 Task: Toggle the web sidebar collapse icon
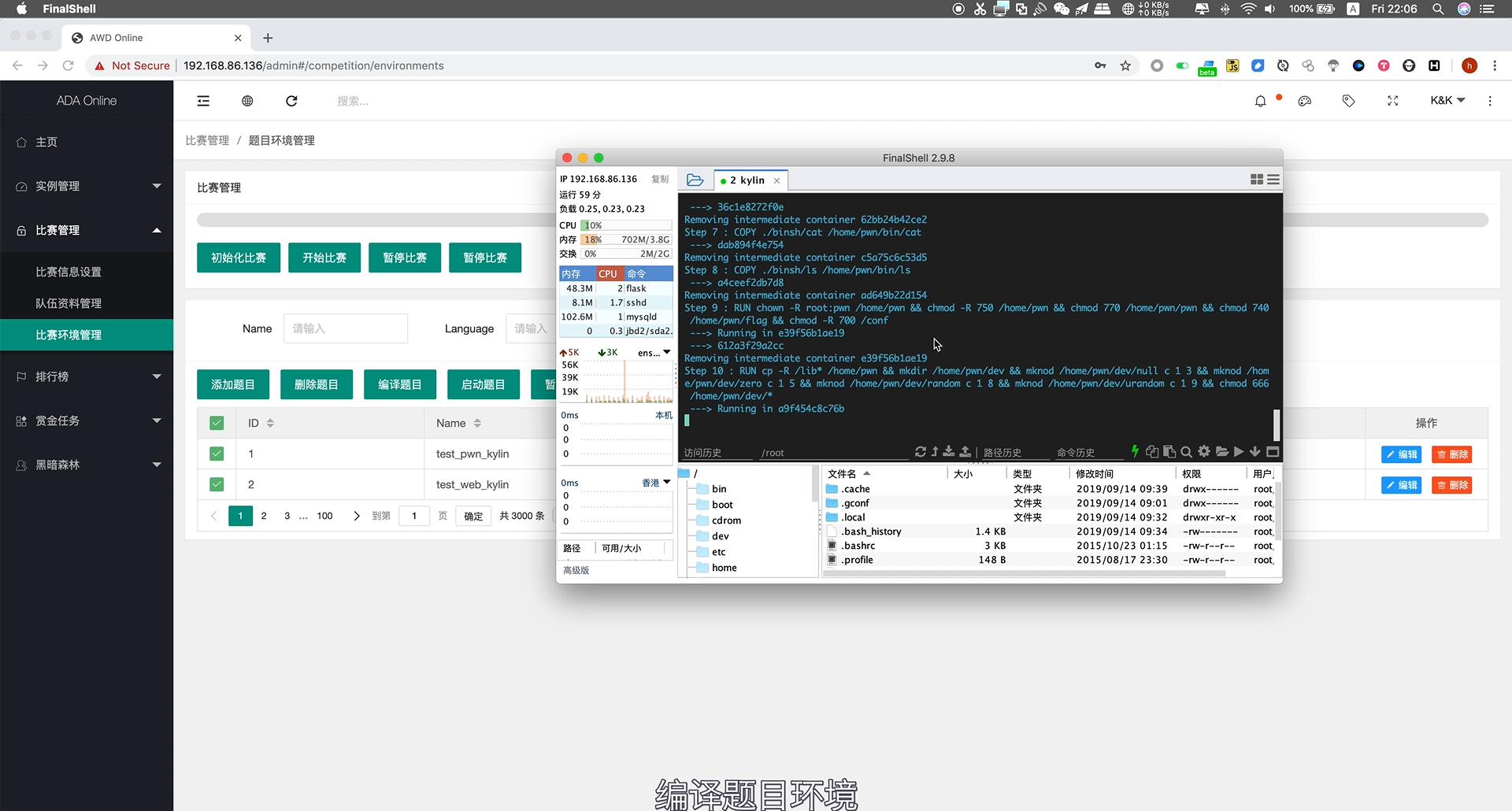(203, 101)
